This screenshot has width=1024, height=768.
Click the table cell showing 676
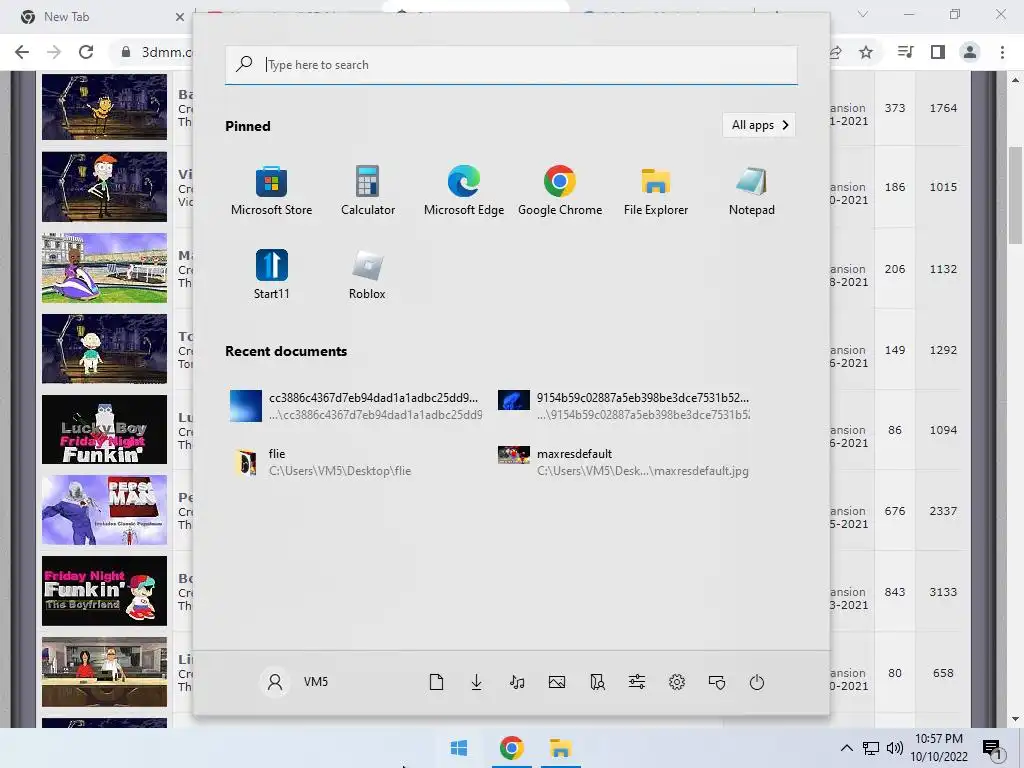(x=895, y=511)
